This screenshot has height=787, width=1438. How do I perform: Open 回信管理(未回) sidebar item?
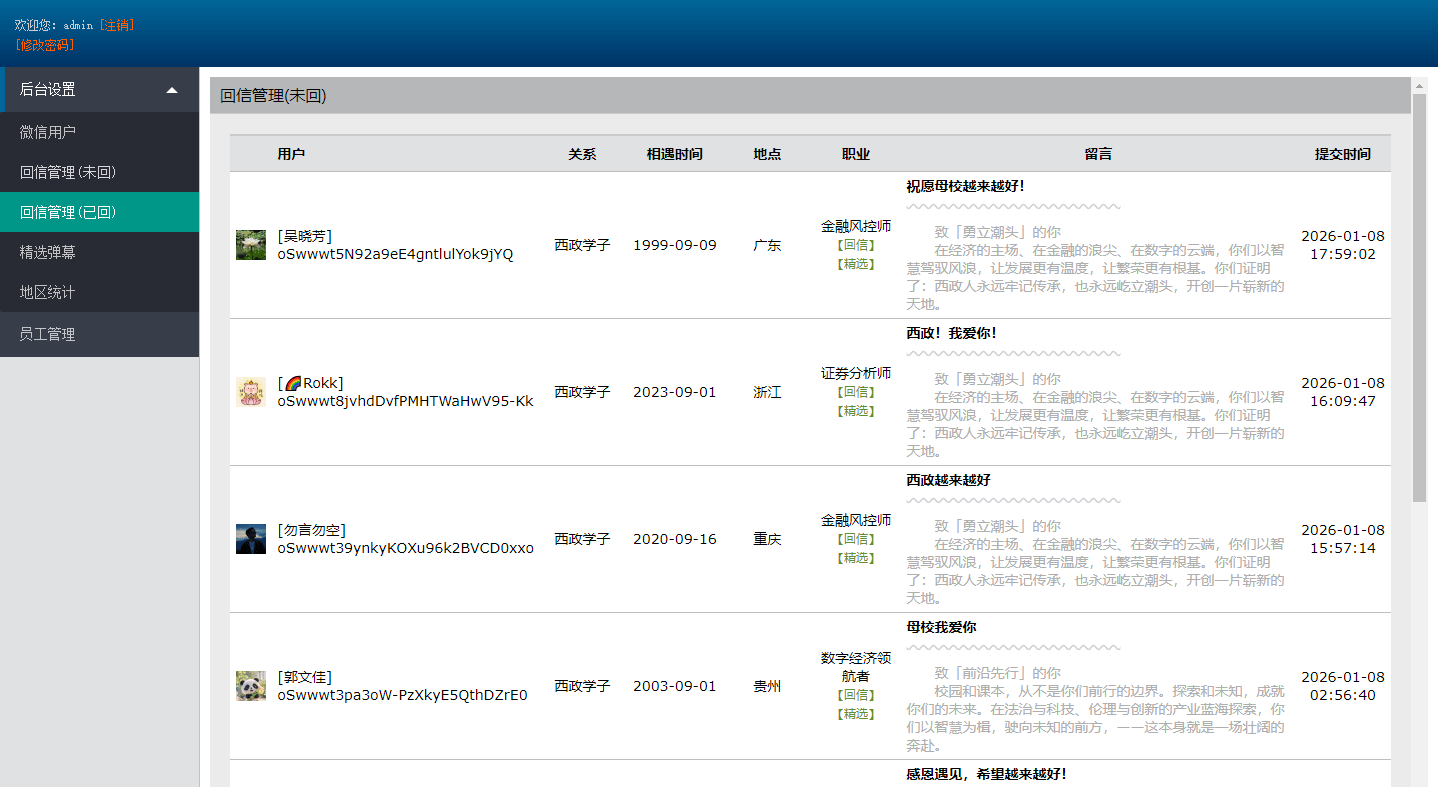point(68,172)
